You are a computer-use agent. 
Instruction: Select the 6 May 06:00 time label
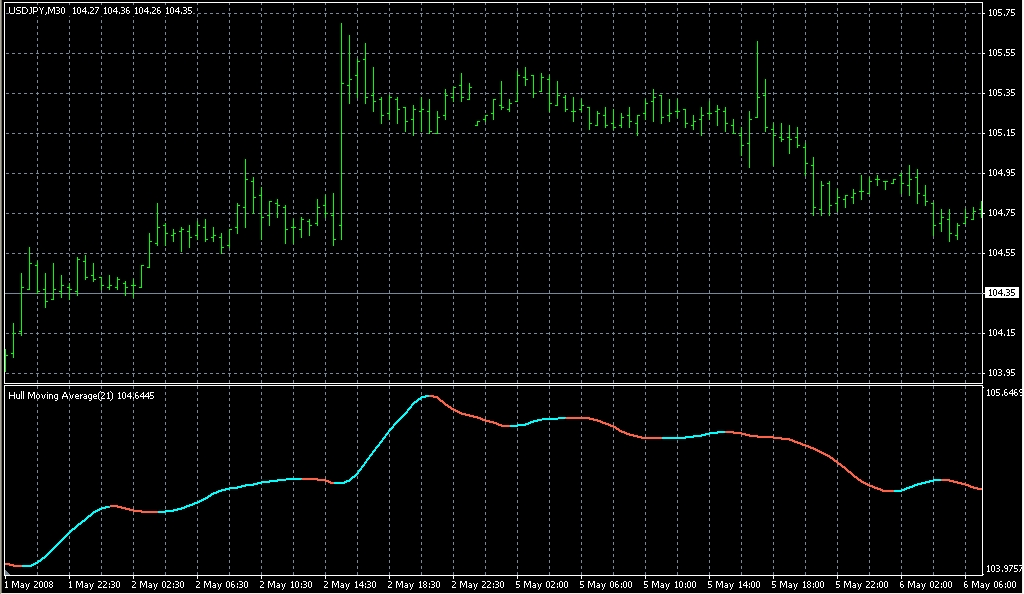990,584
